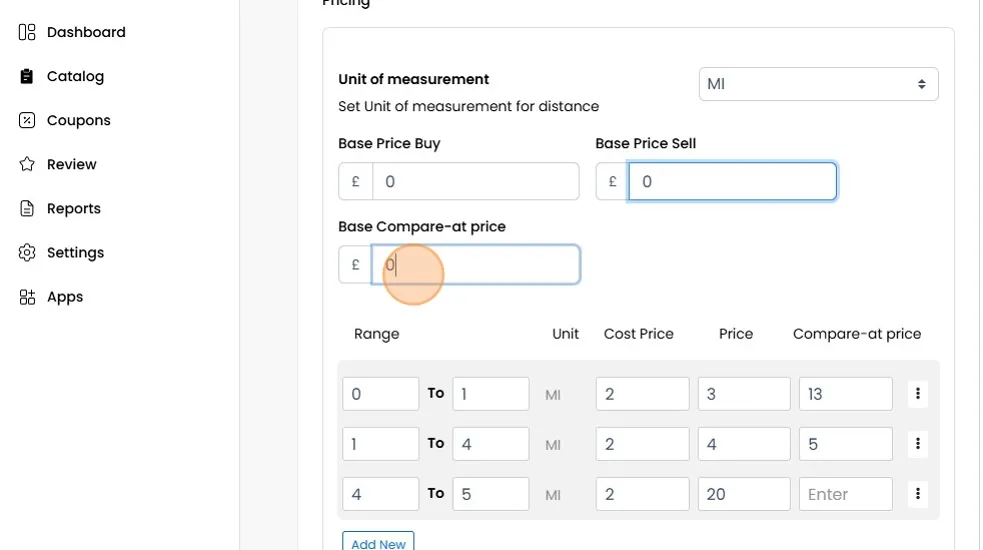983x550 pixels.
Task: Edit first row range start value 0
Action: [x=381, y=394]
